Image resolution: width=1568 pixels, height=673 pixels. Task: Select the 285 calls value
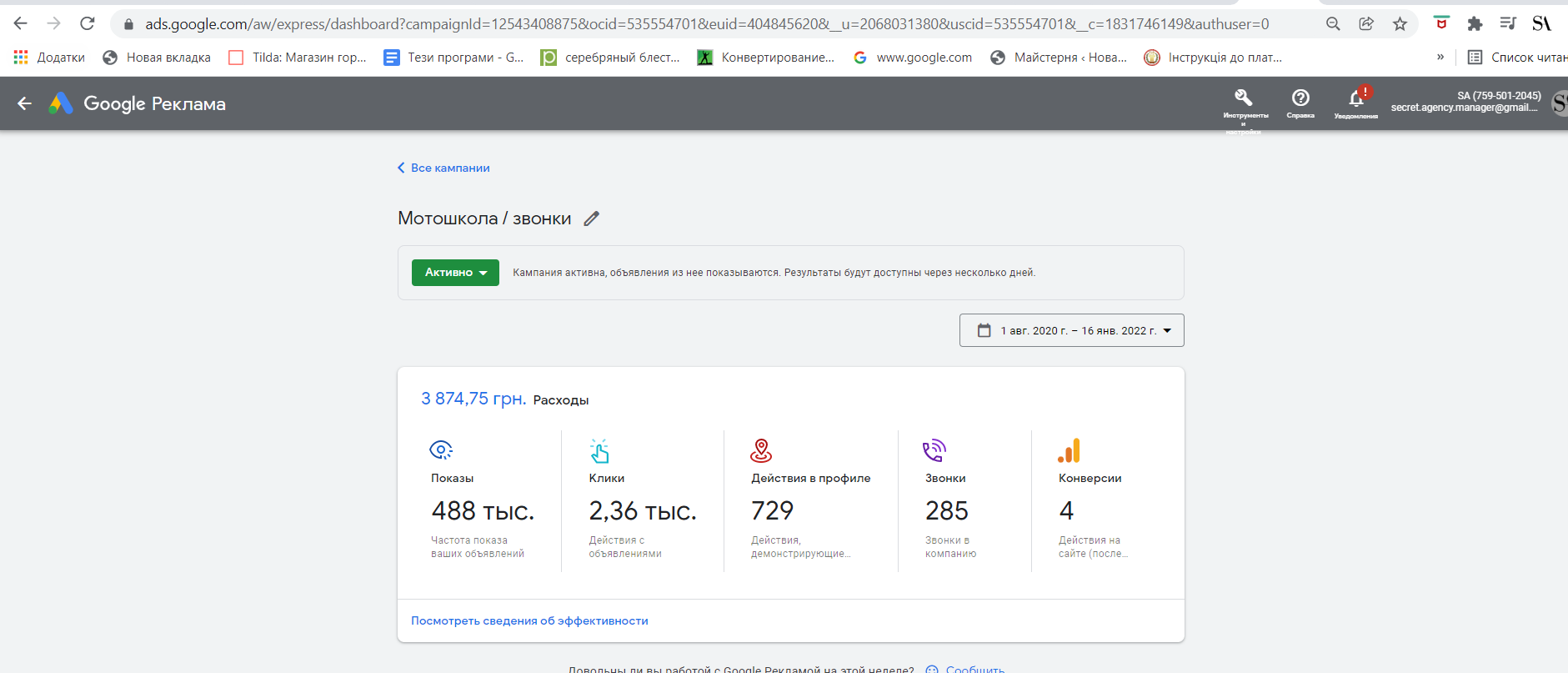pos(947,510)
